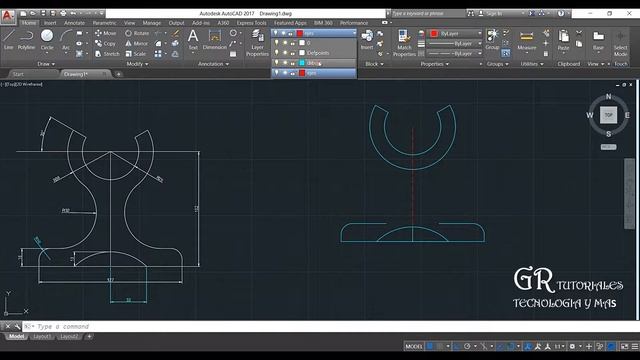Select the Dimension tool

click(215, 40)
